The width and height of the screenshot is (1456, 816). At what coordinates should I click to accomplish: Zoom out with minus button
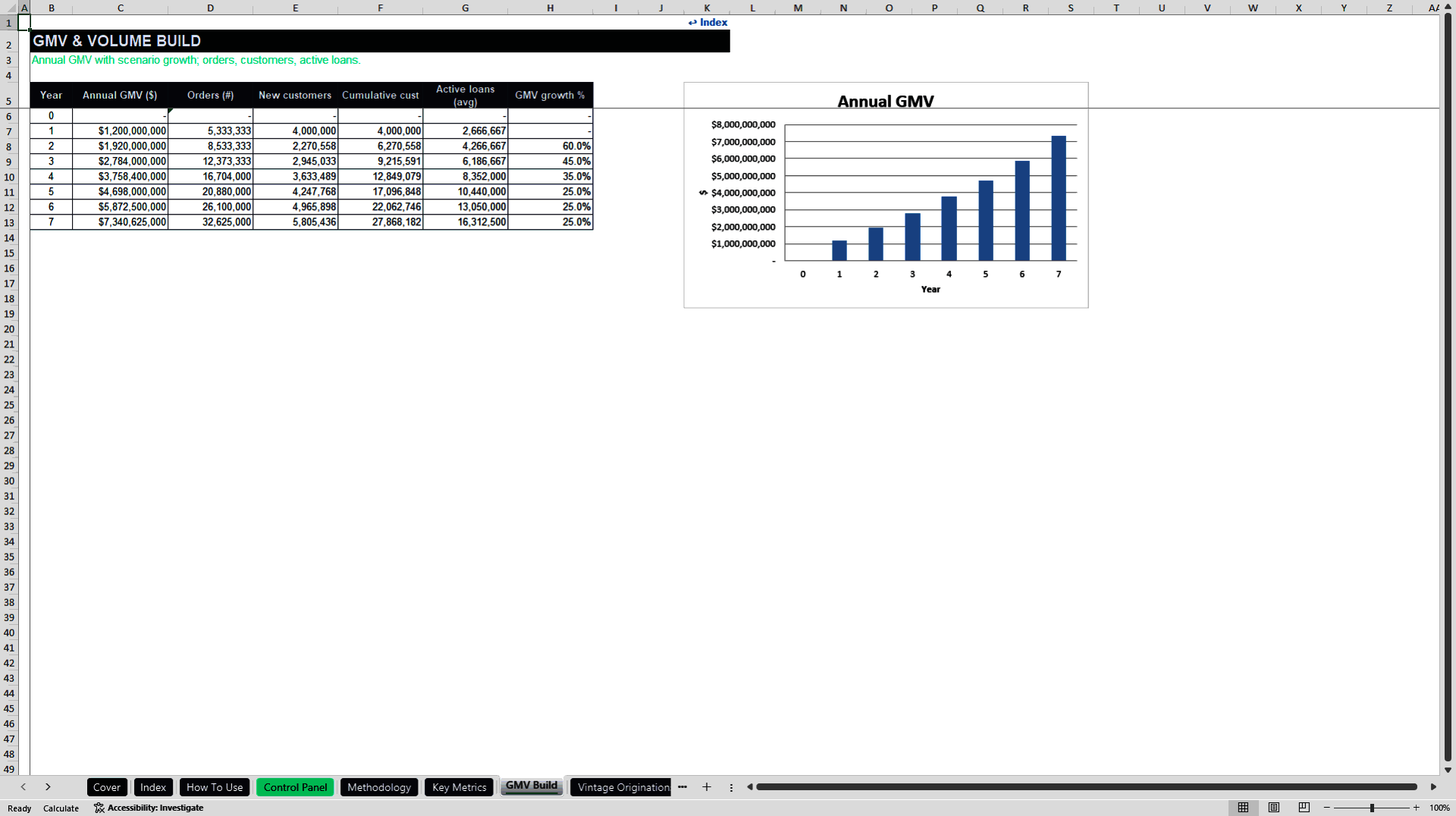coord(1327,808)
